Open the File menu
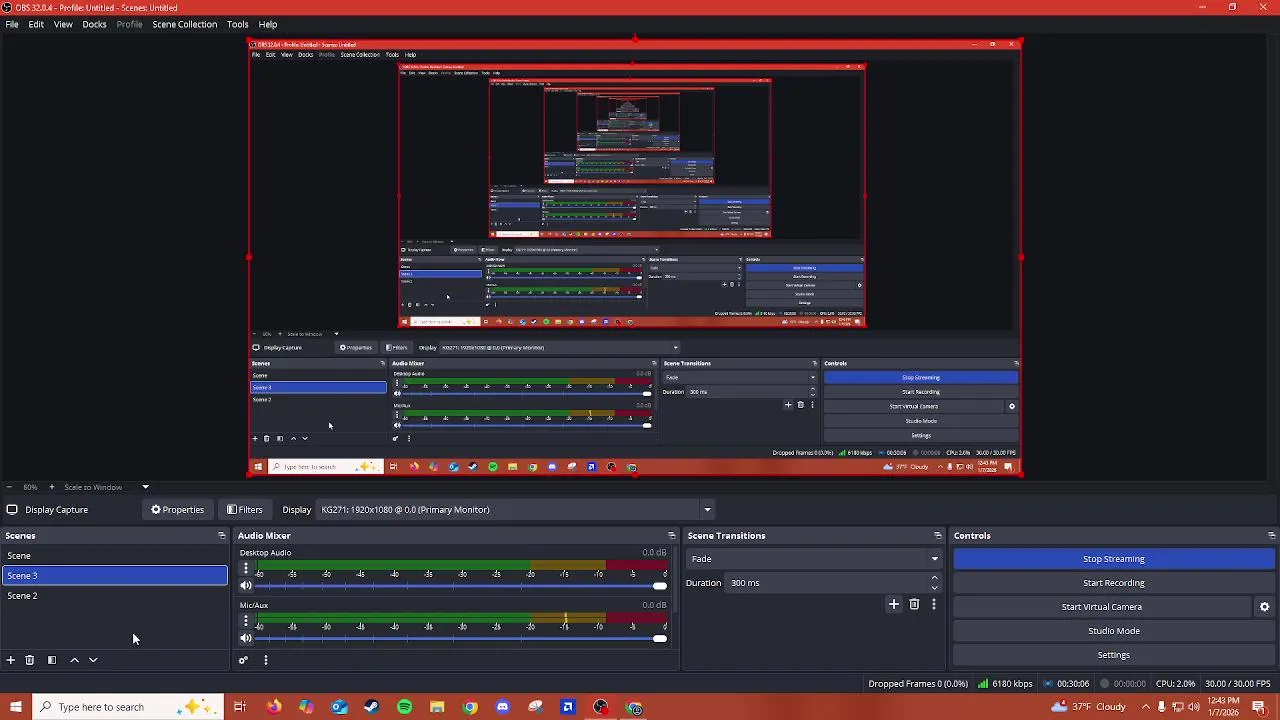Image resolution: width=1280 pixels, height=720 pixels. tap(12, 24)
